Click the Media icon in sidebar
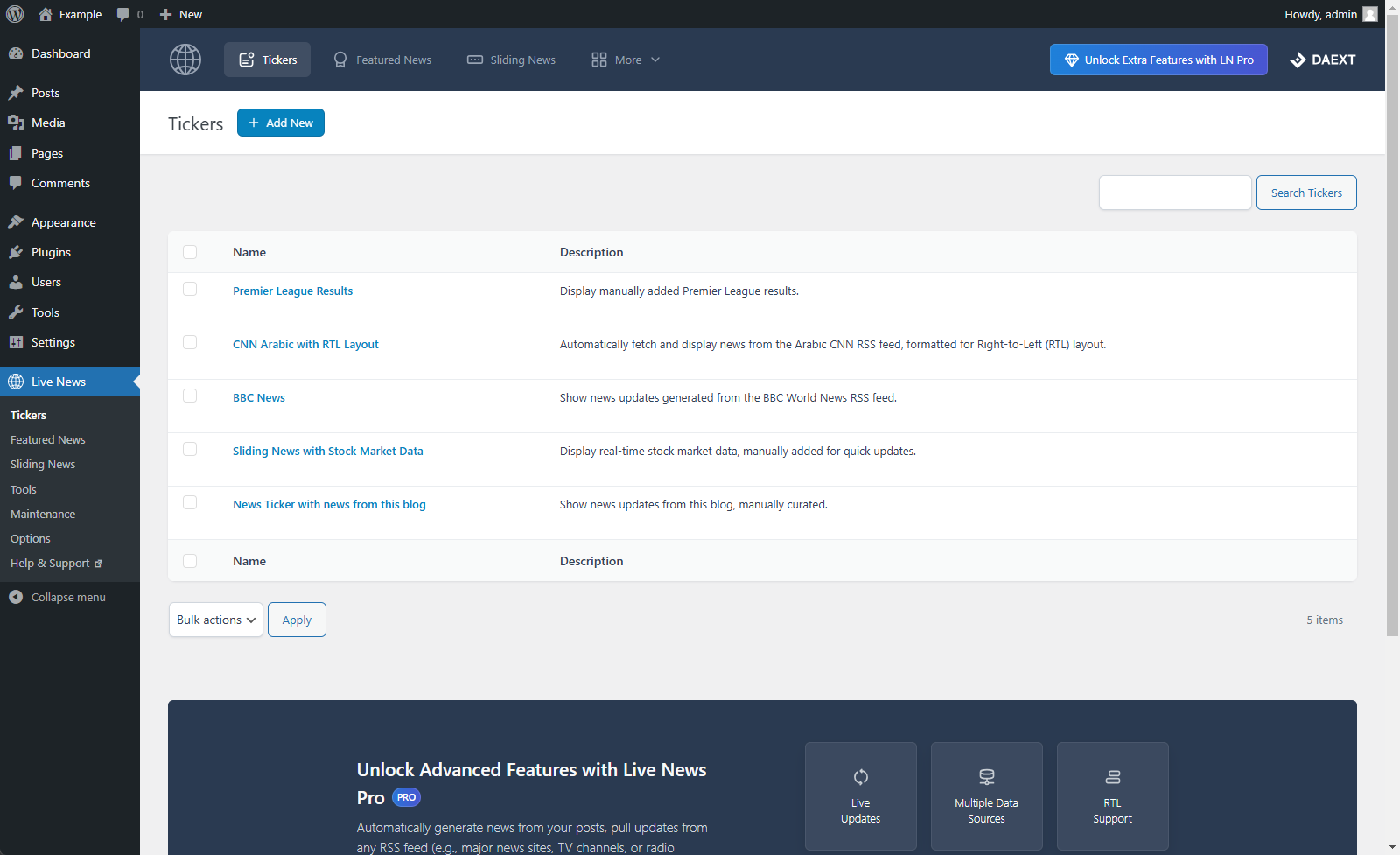 point(16,123)
